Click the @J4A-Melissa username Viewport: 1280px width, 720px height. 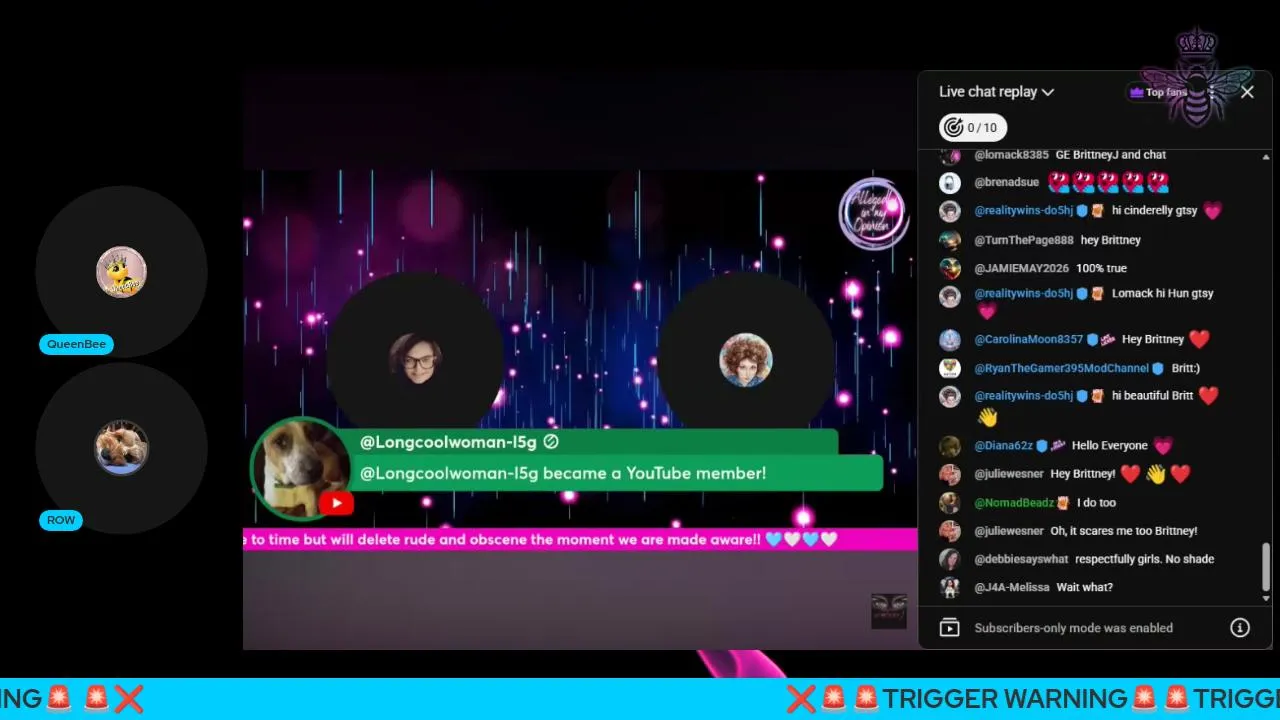point(1012,587)
